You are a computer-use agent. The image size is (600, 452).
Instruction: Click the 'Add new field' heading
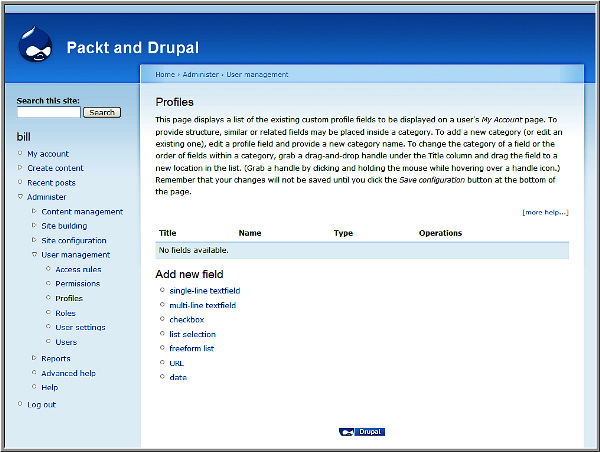(189, 274)
